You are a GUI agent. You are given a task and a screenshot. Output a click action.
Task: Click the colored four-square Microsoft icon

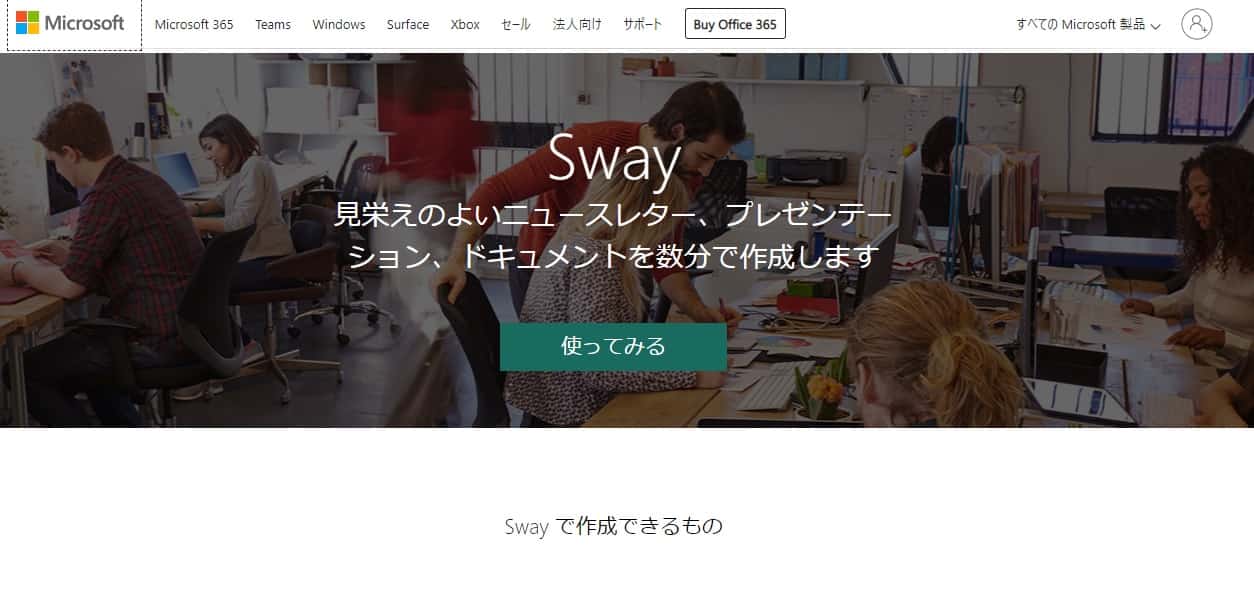click(27, 23)
